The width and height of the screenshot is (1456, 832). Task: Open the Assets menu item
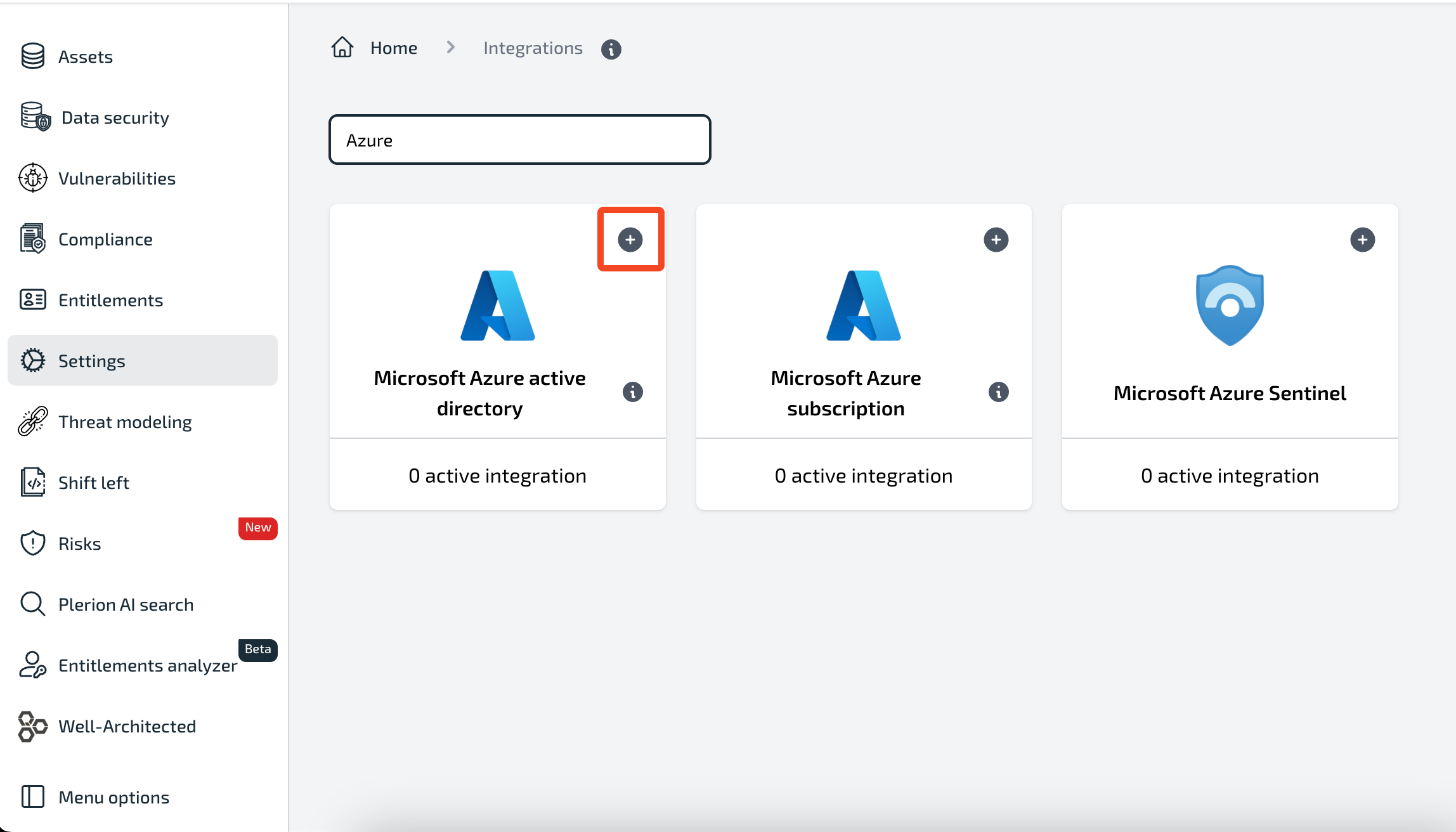click(x=86, y=56)
